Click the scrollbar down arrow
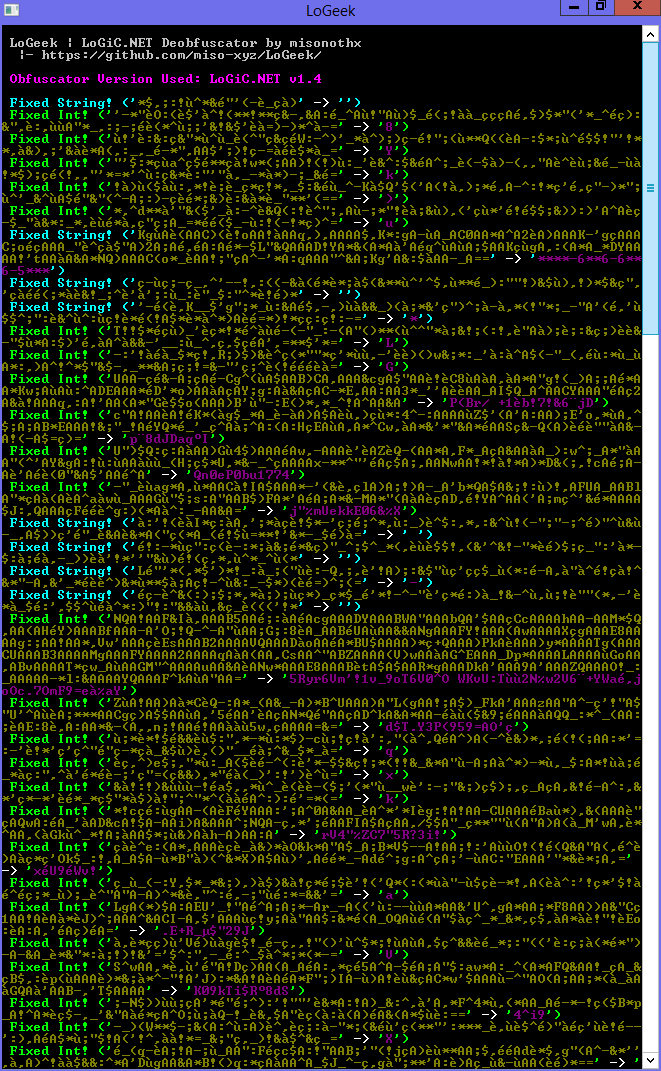Viewport: 661px width, 1071px height. pos(650,1059)
